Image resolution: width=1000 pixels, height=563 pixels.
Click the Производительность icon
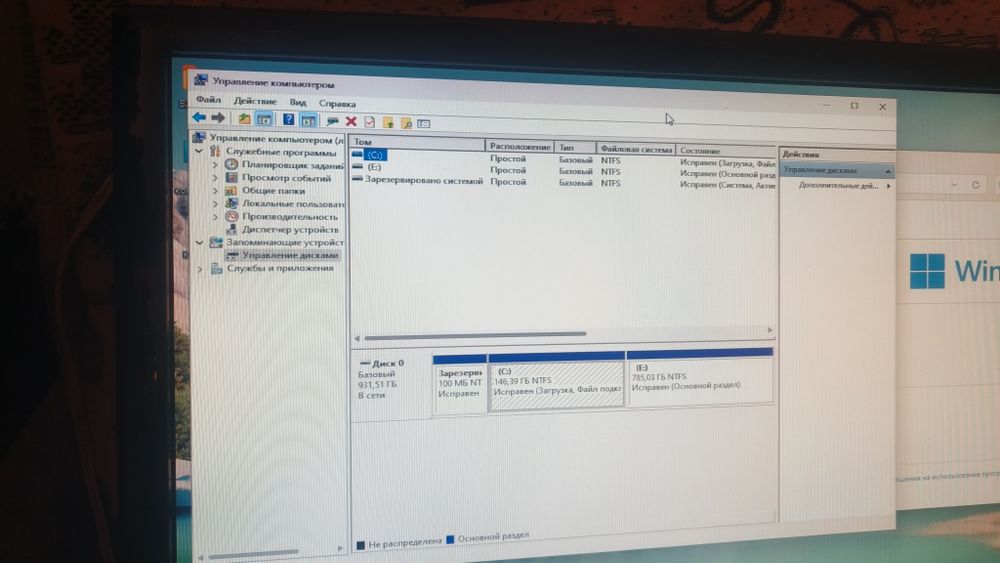pos(232,216)
